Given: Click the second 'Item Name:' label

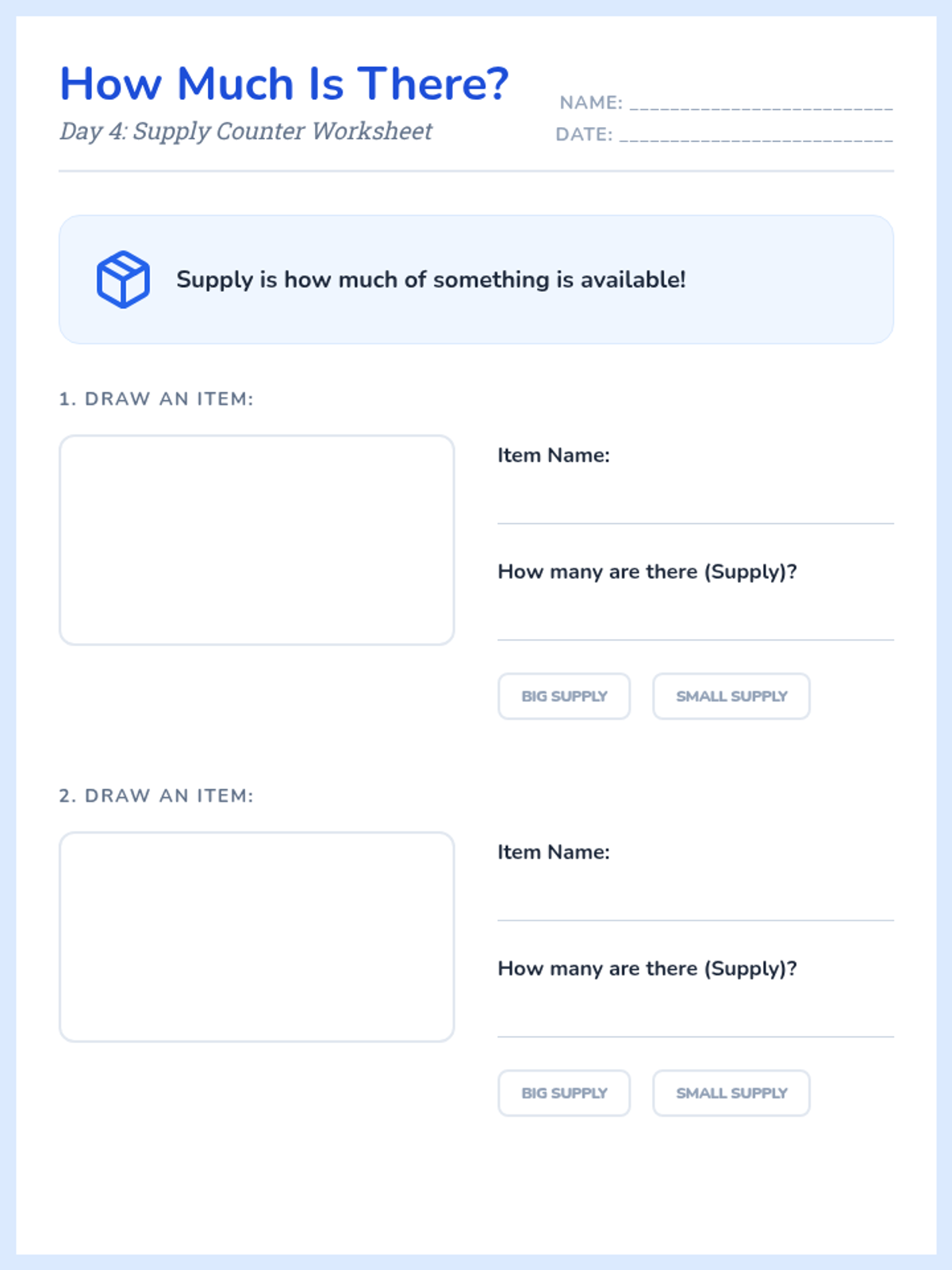Looking at the screenshot, I should pyautogui.click(x=554, y=852).
